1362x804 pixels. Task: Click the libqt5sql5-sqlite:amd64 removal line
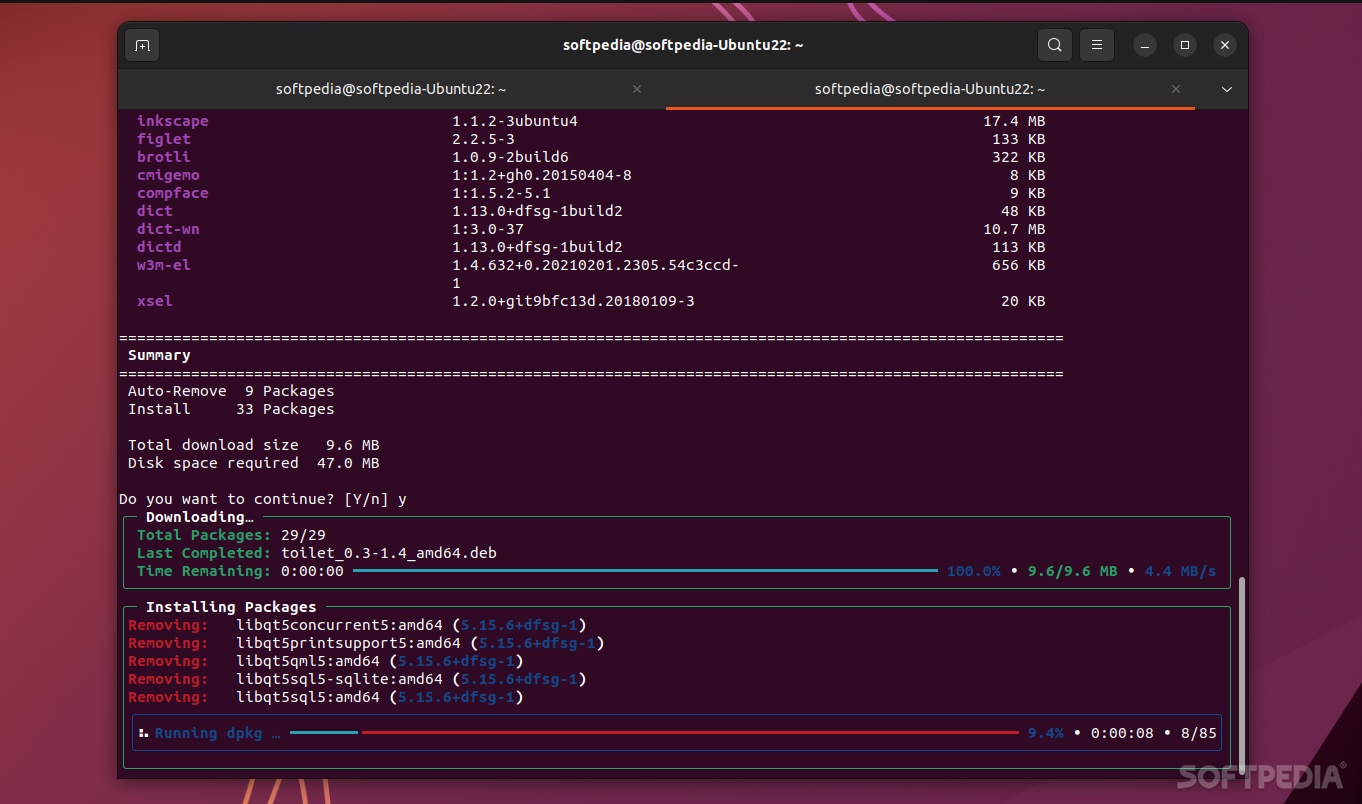pyautogui.click(x=357, y=679)
